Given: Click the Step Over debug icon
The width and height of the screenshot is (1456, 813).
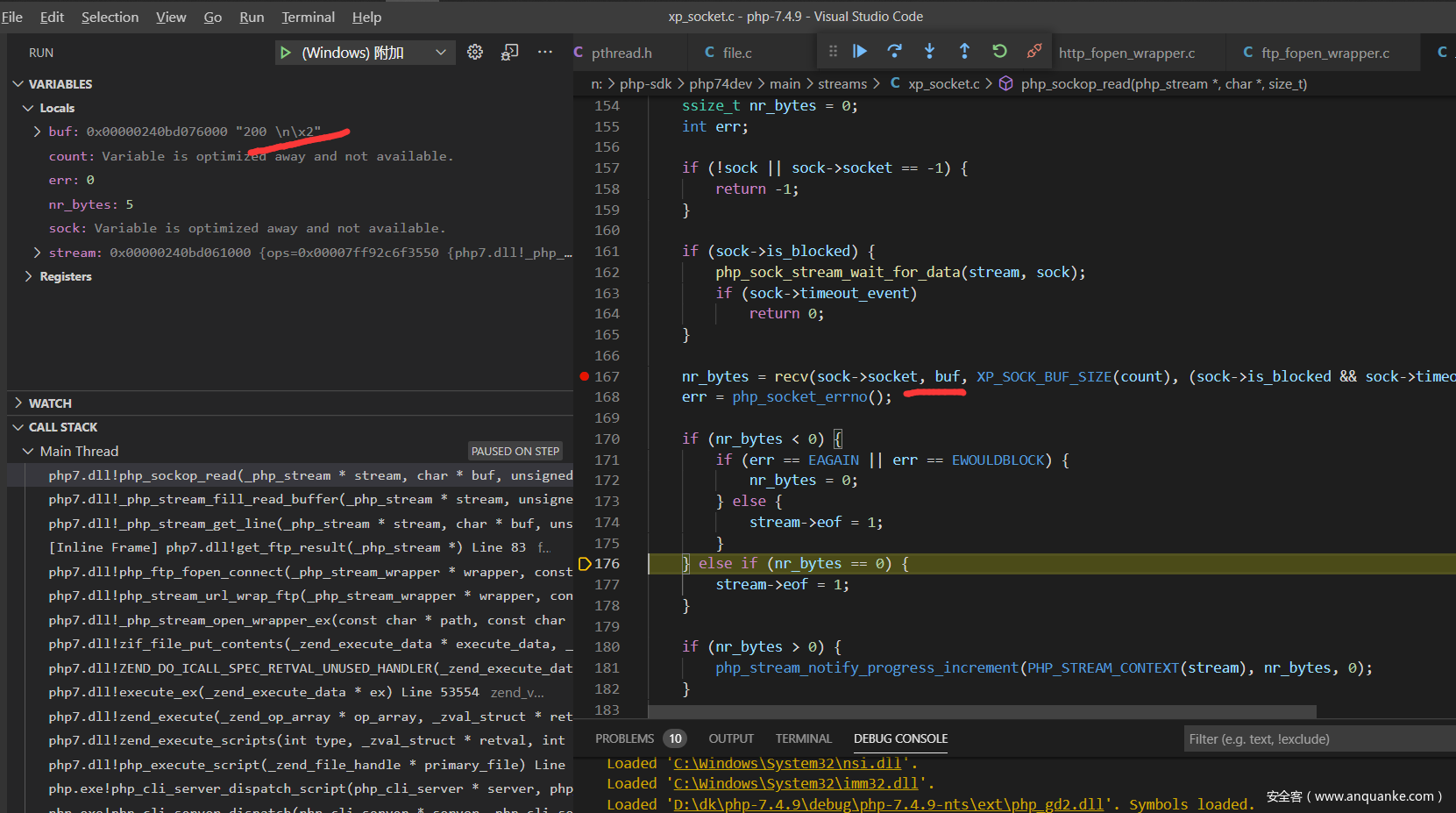Looking at the screenshot, I should click(x=894, y=52).
